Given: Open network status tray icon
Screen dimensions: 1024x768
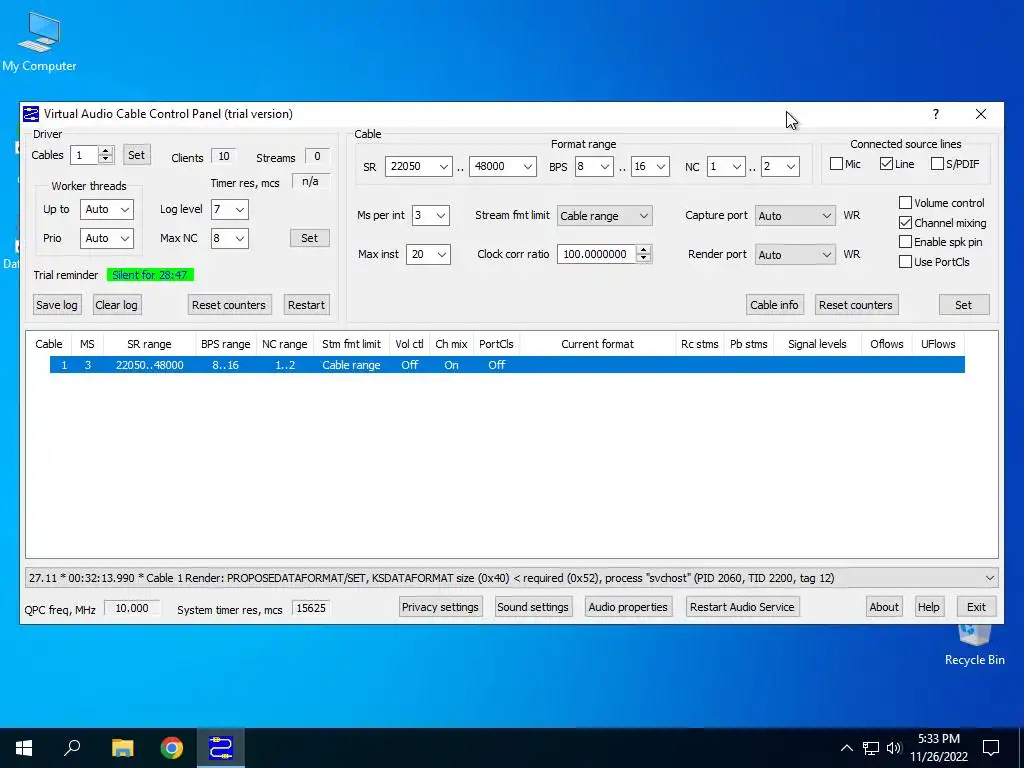Looking at the screenshot, I should pos(871,748).
